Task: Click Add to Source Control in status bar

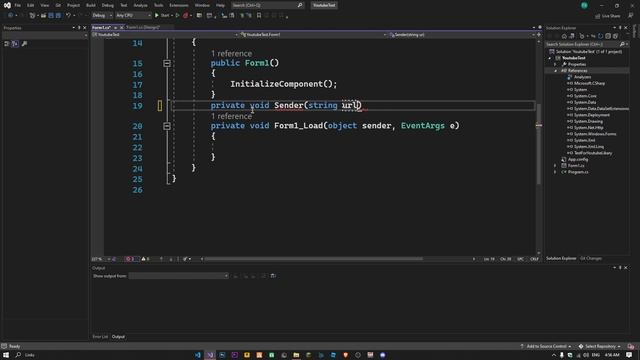Action: point(546,347)
